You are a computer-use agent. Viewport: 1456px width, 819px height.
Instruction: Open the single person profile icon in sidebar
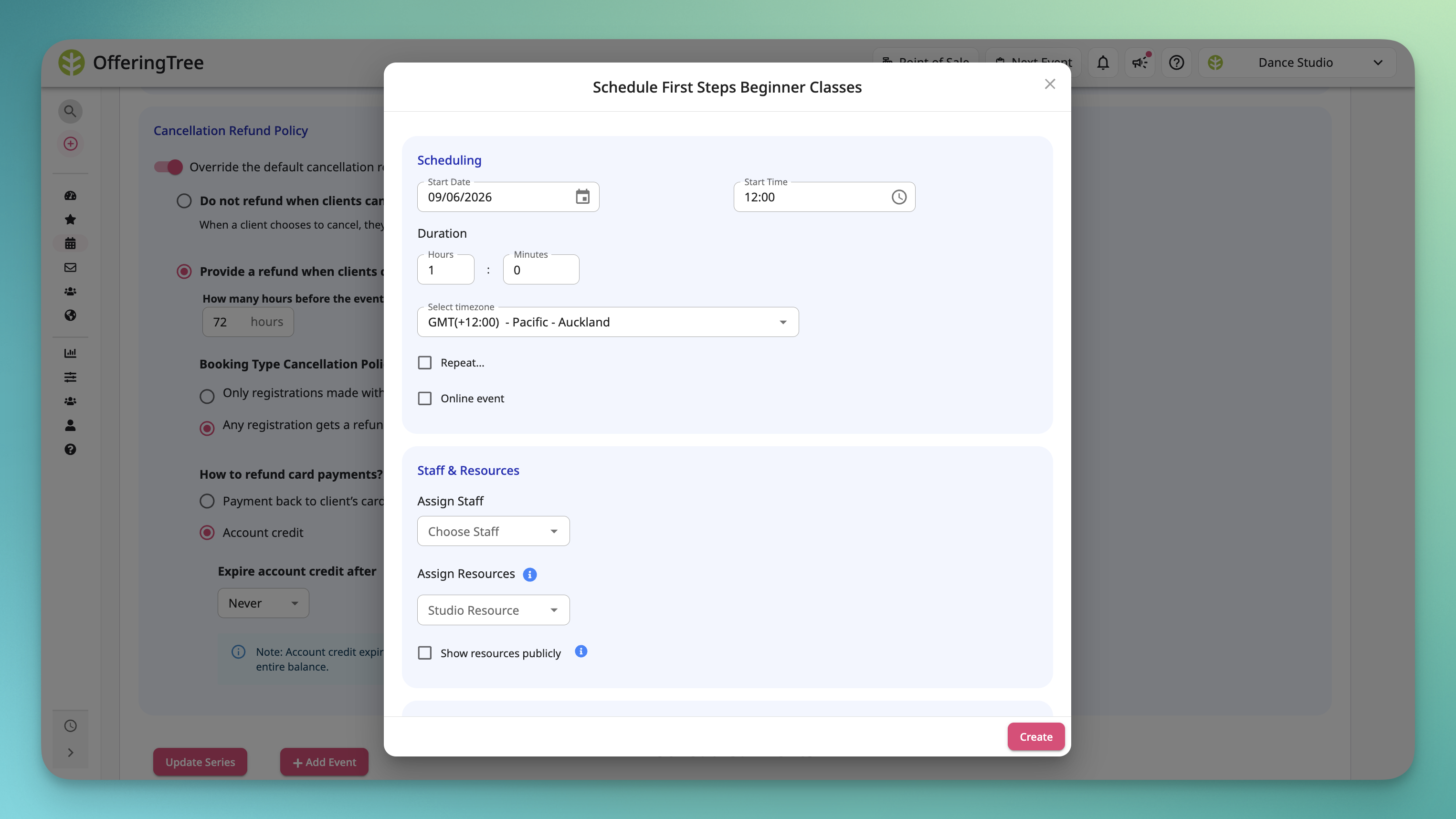tap(70, 425)
